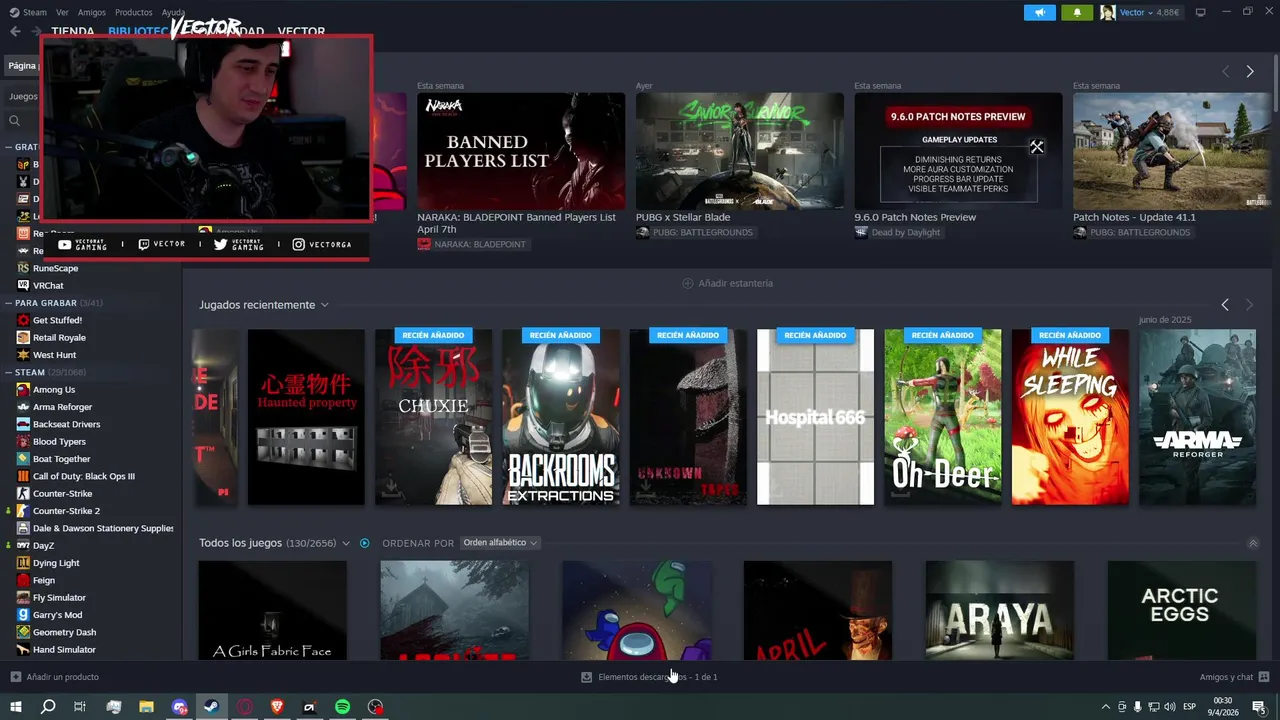Go back with the Steam navigation arrow
1280x720 pixels.
point(15,31)
